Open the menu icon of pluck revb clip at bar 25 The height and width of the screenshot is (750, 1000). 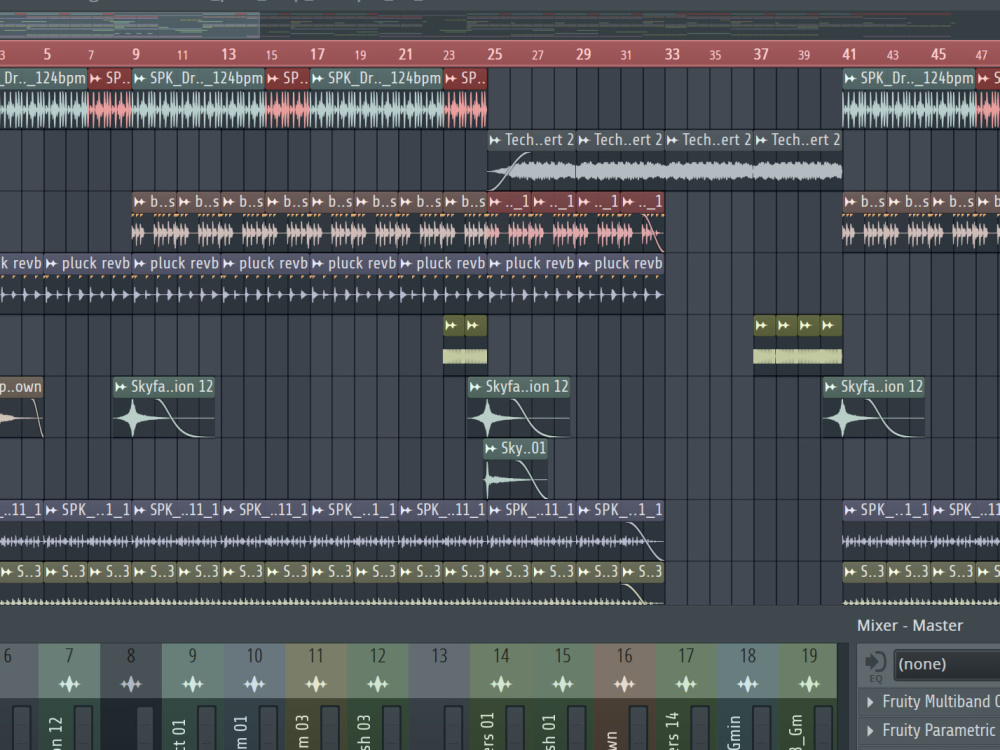(x=495, y=264)
